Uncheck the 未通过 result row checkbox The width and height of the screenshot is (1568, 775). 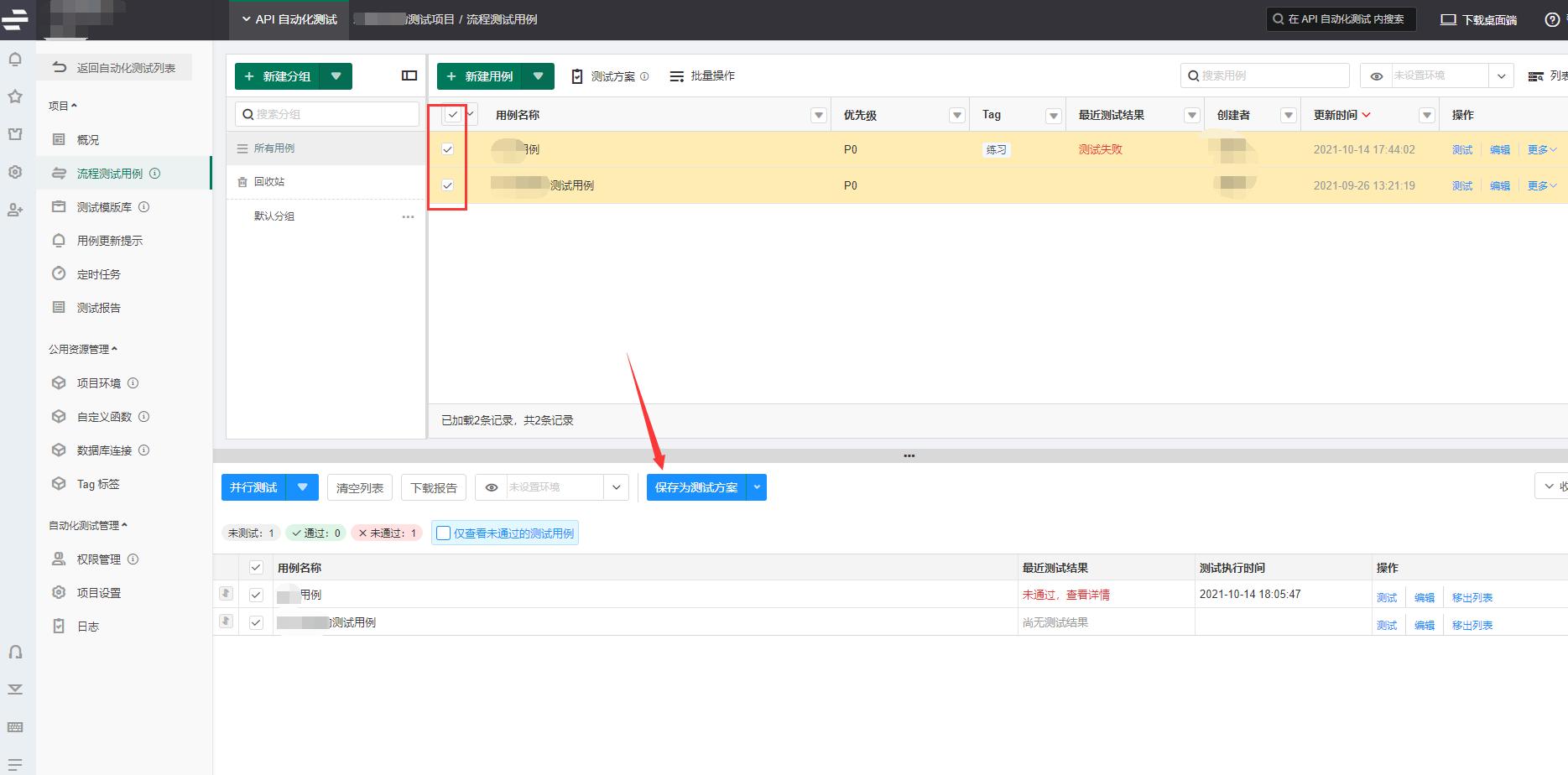click(256, 595)
